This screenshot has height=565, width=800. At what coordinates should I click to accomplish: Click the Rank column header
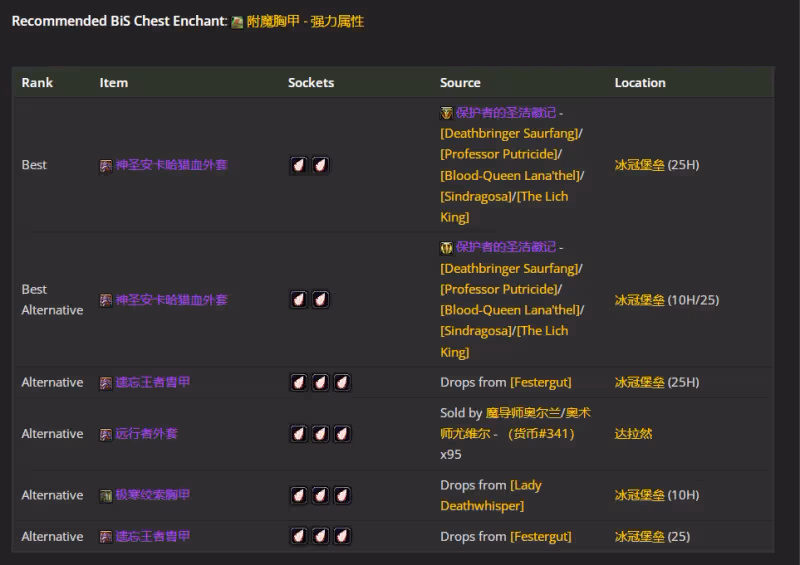coord(37,83)
